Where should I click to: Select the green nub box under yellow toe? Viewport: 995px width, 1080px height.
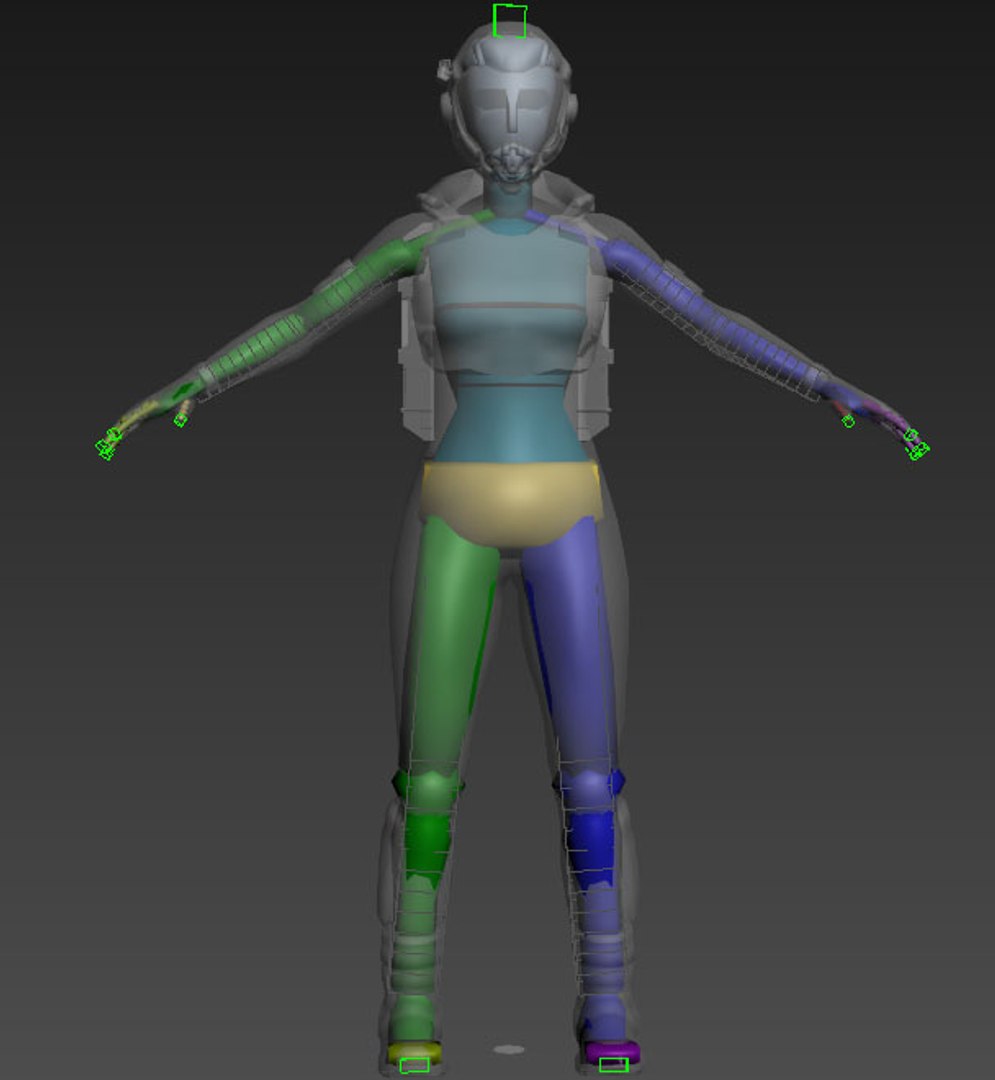coord(415,1066)
